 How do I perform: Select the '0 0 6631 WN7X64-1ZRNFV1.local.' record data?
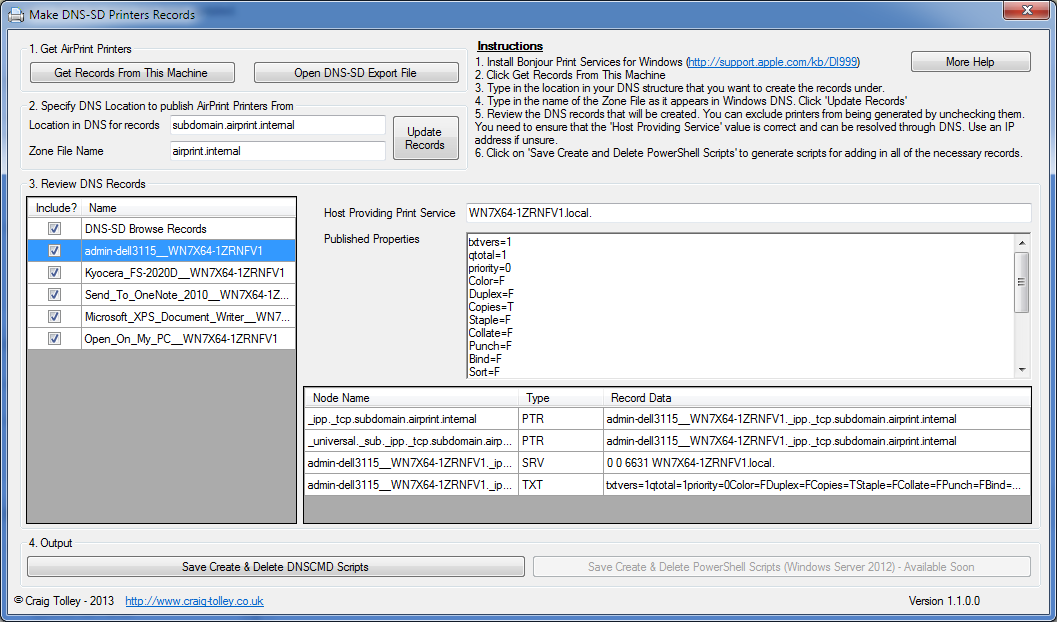tap(817, 463)
